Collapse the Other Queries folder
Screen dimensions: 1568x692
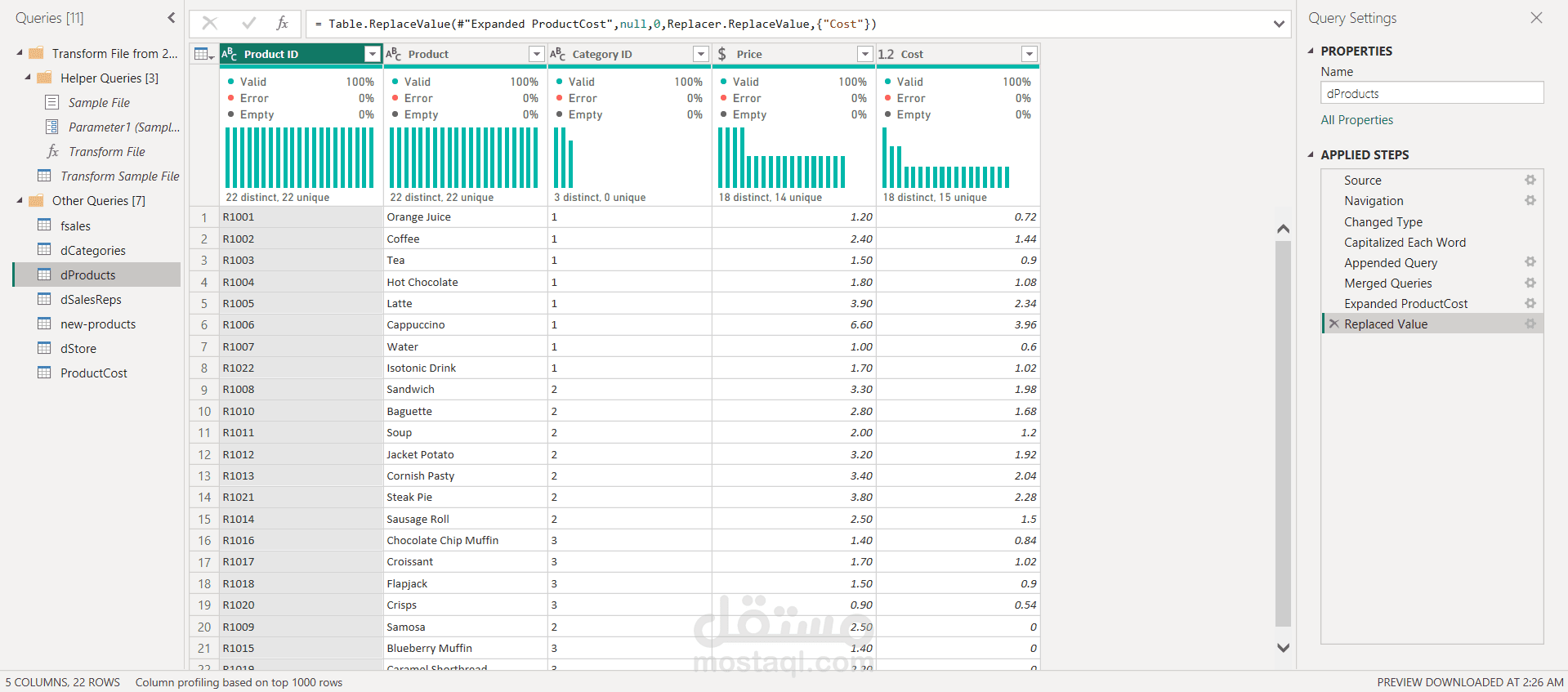tap(20, 201)
